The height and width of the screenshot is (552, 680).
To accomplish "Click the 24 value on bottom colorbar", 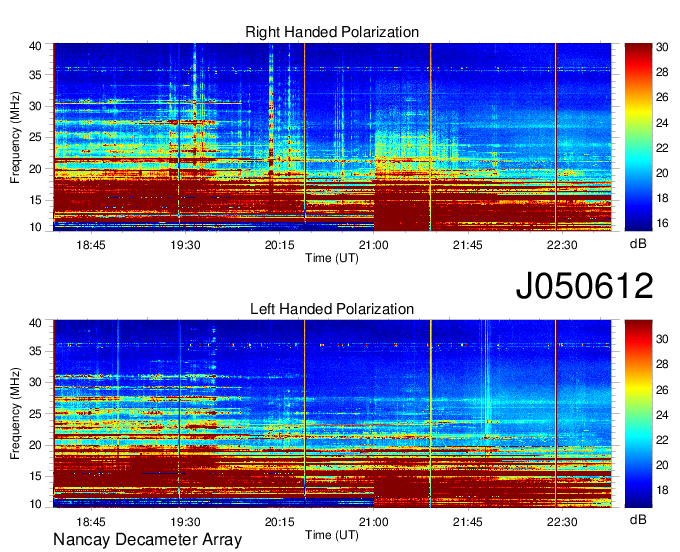I will (x=662, y=415).
